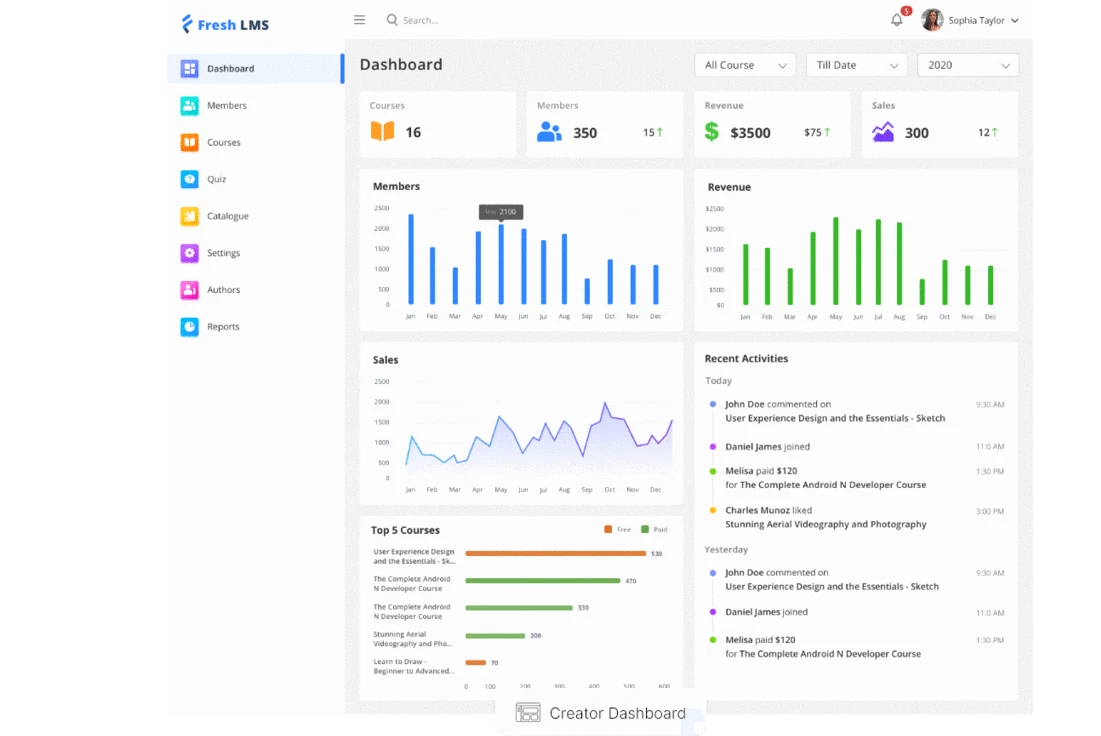Screen dimensions: 1101x736
Task: Expand the Till Date dropdown
Action: [855, 64]
